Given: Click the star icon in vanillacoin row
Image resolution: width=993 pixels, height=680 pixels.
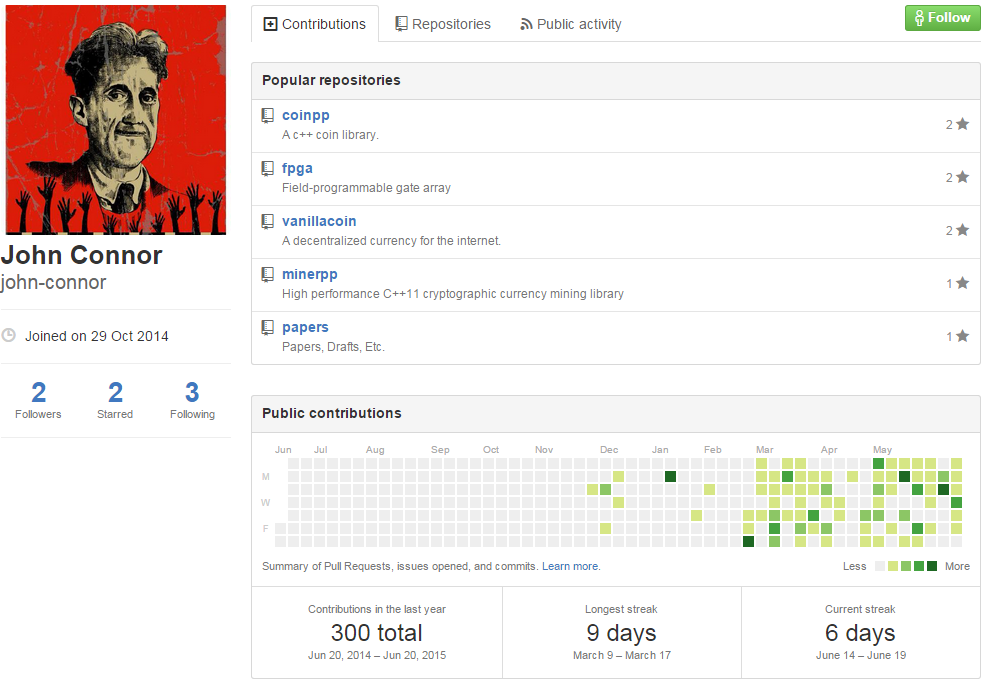Looking at the screenshot, I should point(963,230).
